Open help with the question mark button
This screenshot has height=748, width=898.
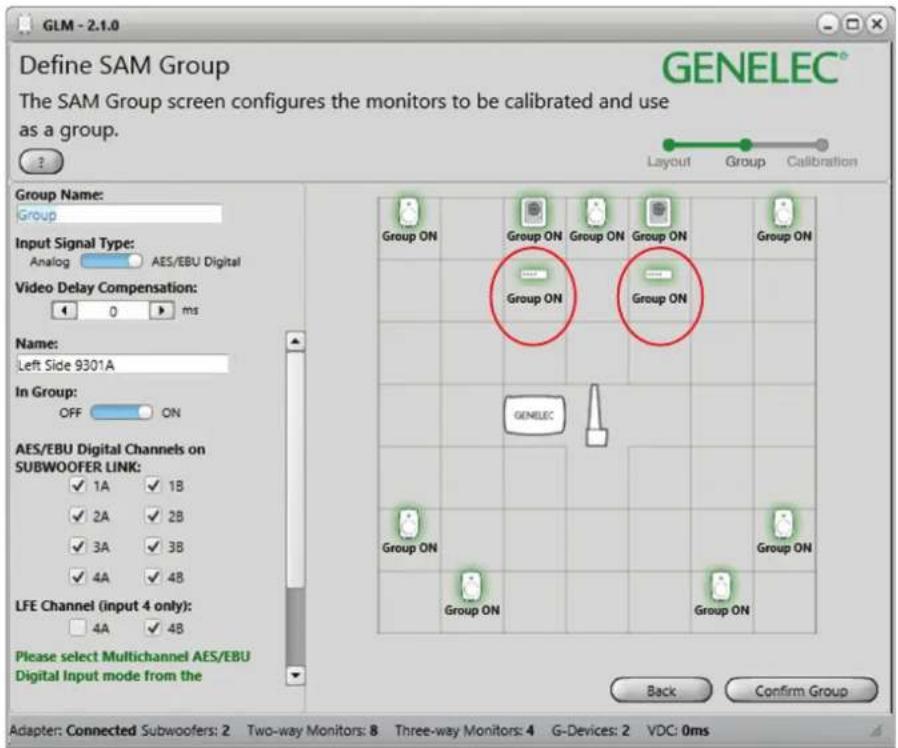[x=41, y=162]
